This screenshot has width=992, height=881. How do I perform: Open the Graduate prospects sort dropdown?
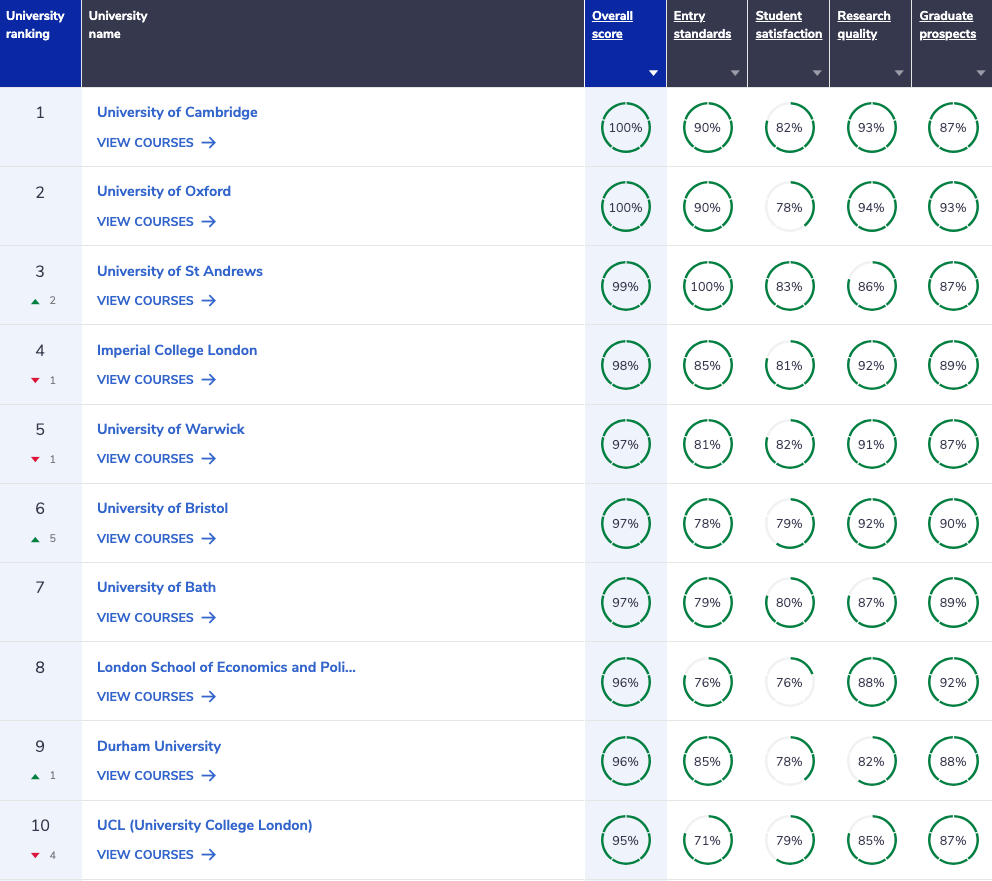(x=981, y=72)
